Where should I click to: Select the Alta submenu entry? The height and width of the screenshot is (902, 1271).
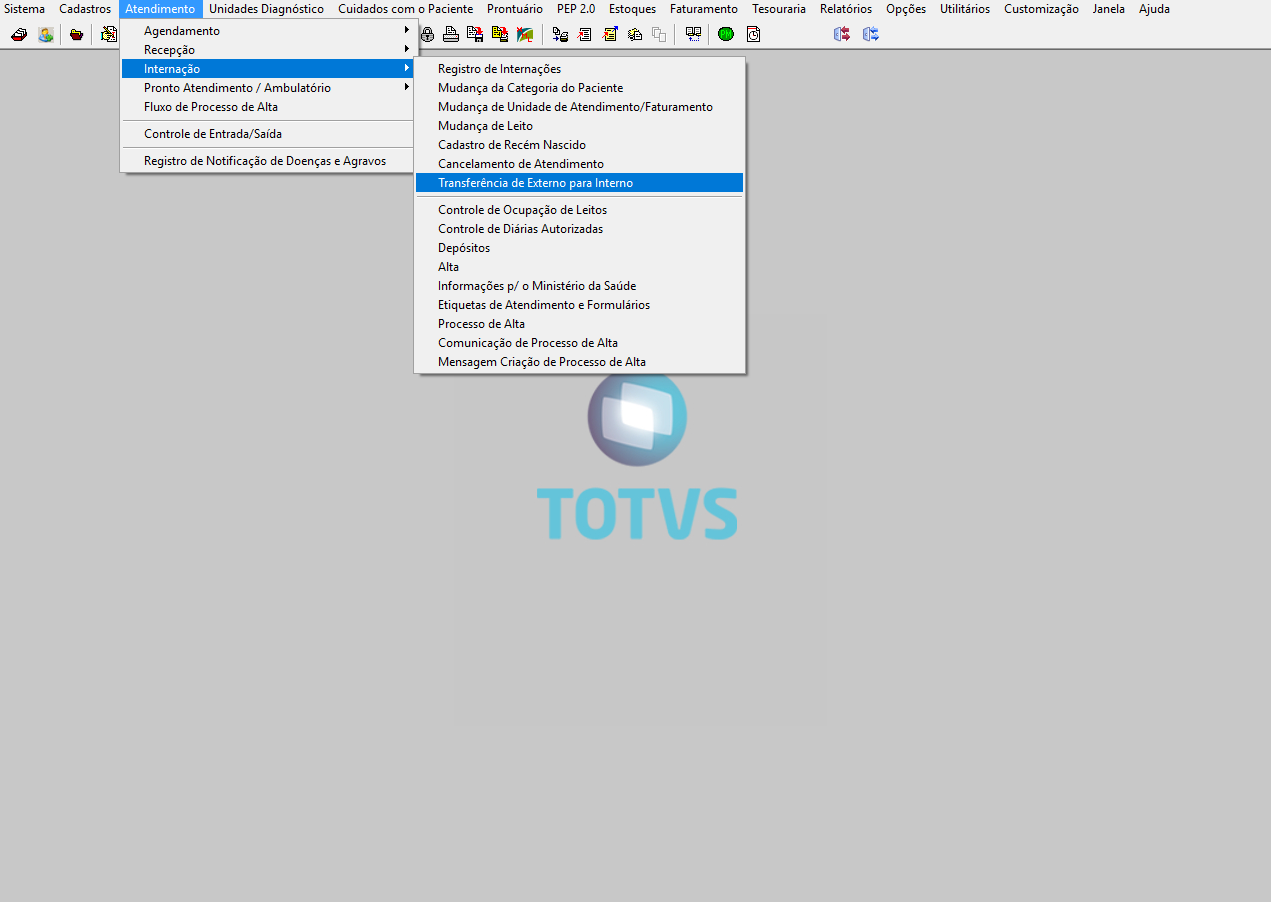point(579,267)
